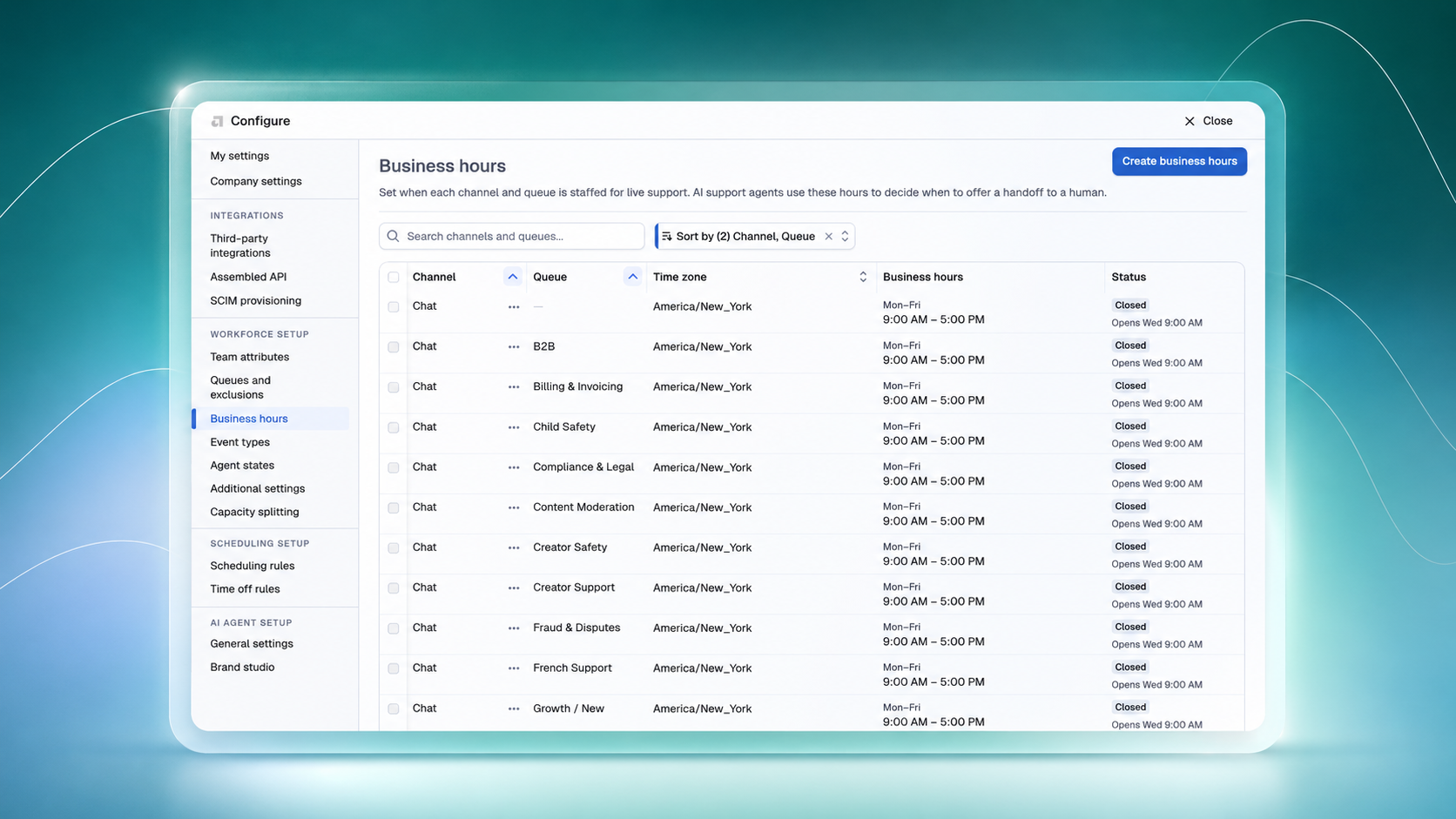Open options menu for Compliance & Legal row
The width and height of the screenshot is (1456, 819).
click(514, 467)
